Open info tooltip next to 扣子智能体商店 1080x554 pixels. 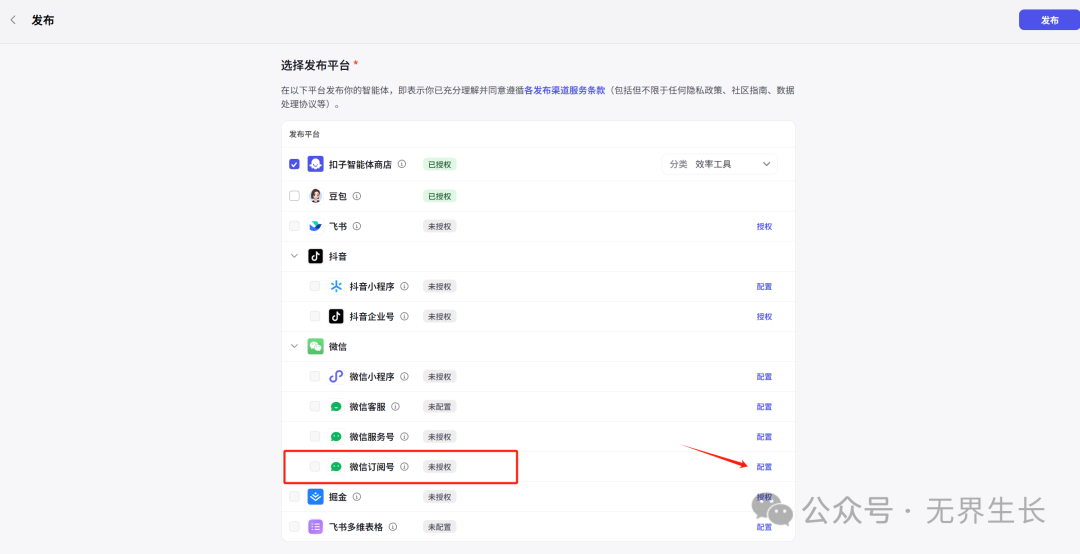(402, 164)
